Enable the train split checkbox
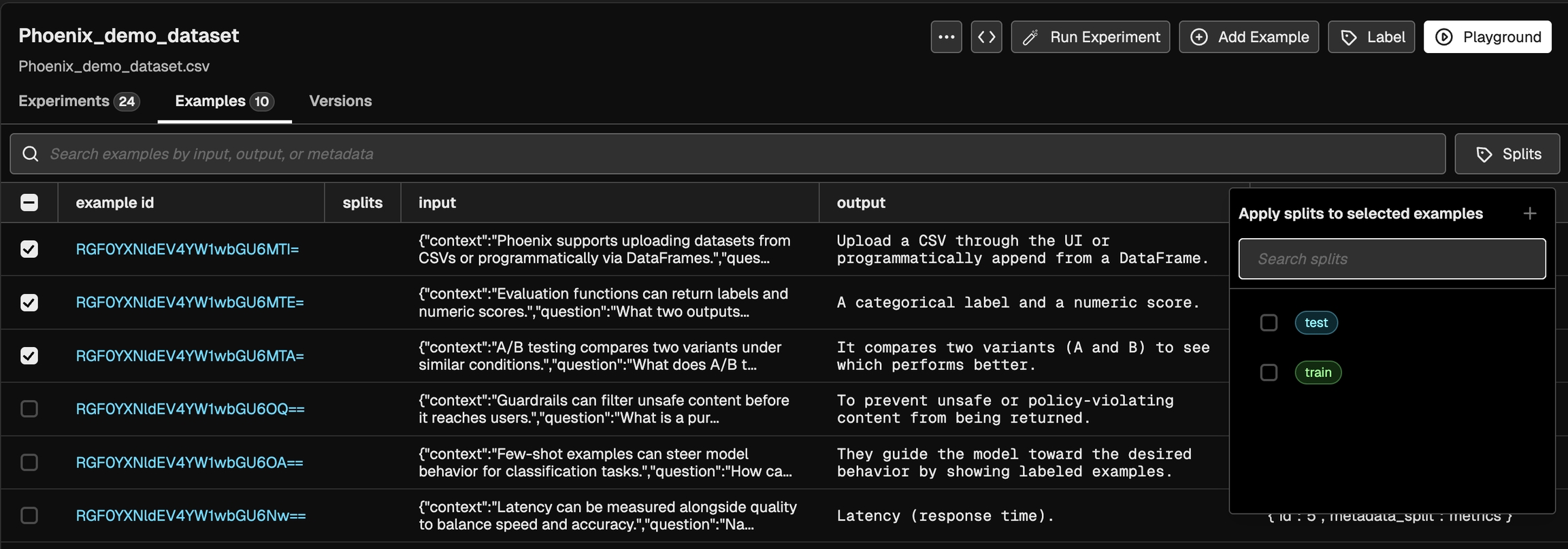 (x=1269, y=372)
